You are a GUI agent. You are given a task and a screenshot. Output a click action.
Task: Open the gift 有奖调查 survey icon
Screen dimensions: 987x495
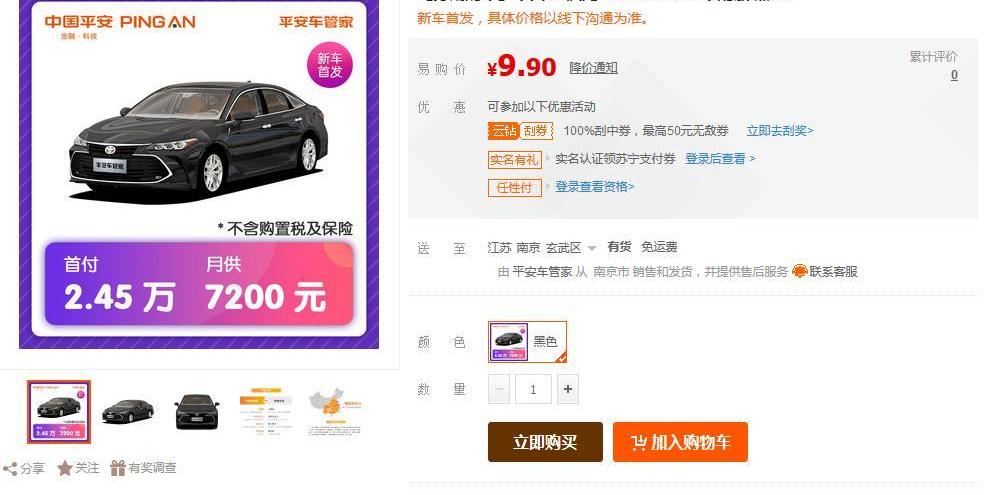click(118, 468)
